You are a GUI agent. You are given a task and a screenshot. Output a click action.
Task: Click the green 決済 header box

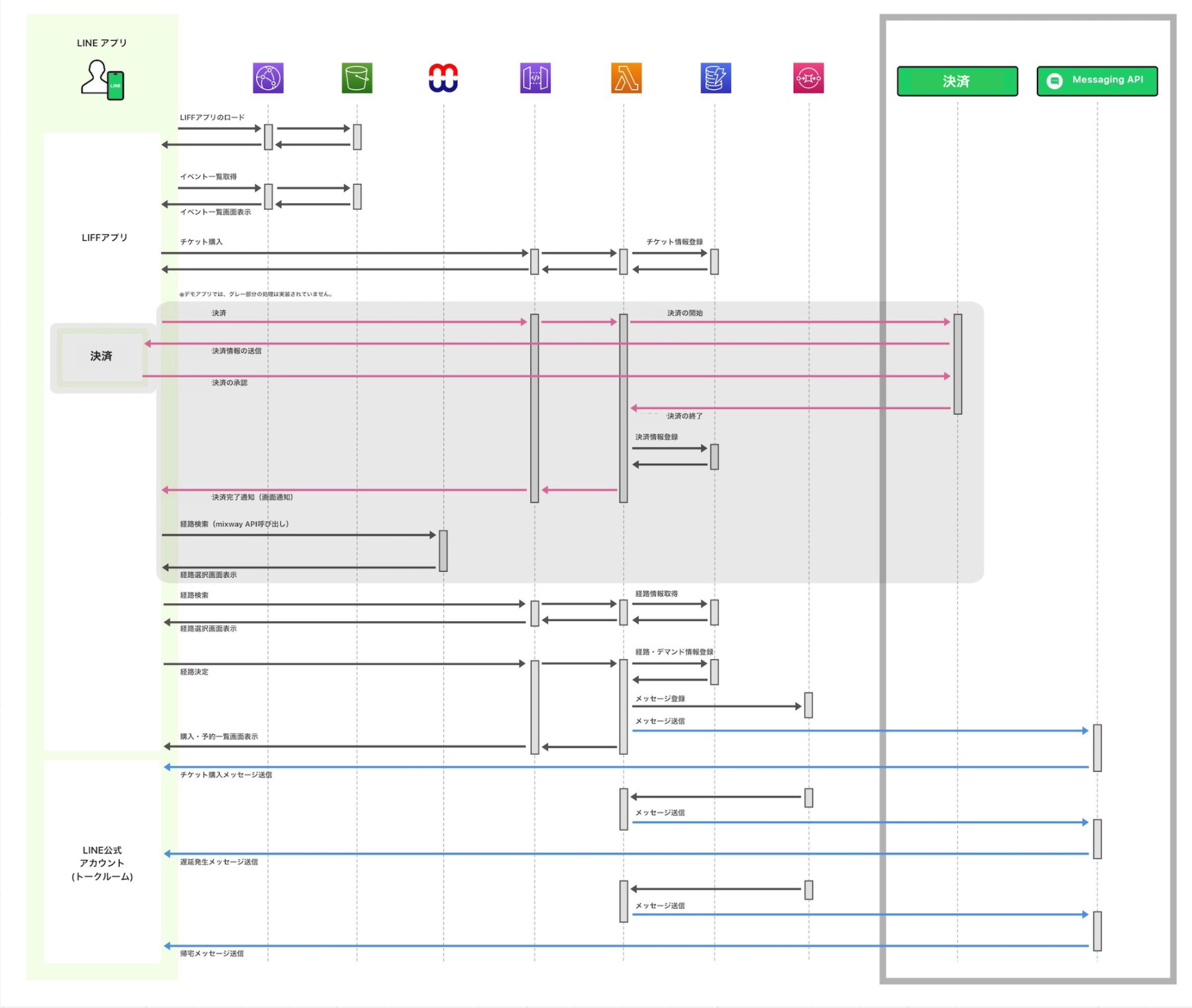point(957,81)
